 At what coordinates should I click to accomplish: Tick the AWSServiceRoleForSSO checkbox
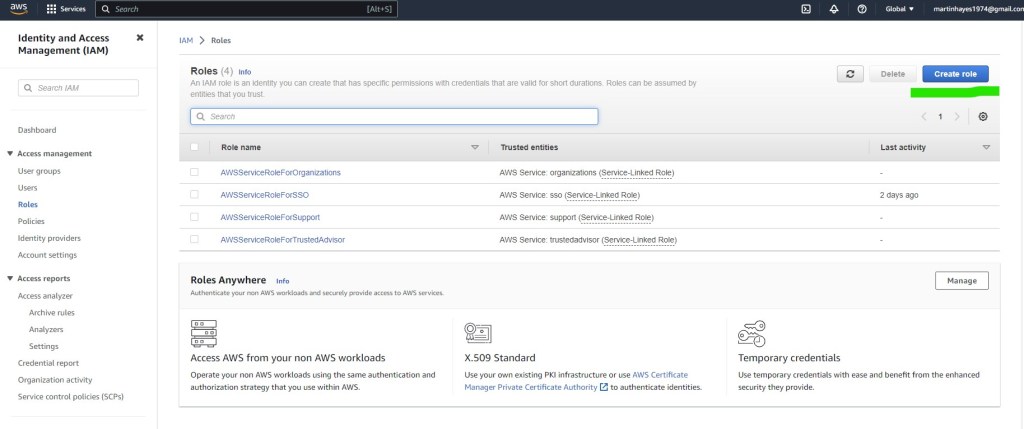click(194, 195)
